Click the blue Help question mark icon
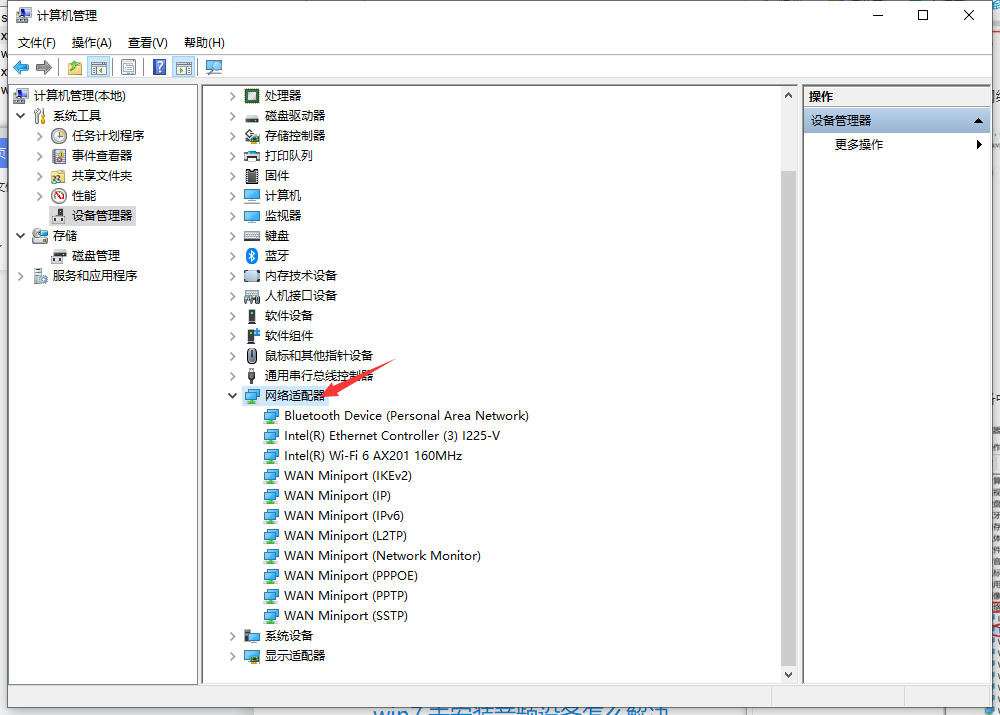Viewport: 1000px width, 715px height. 159,67
